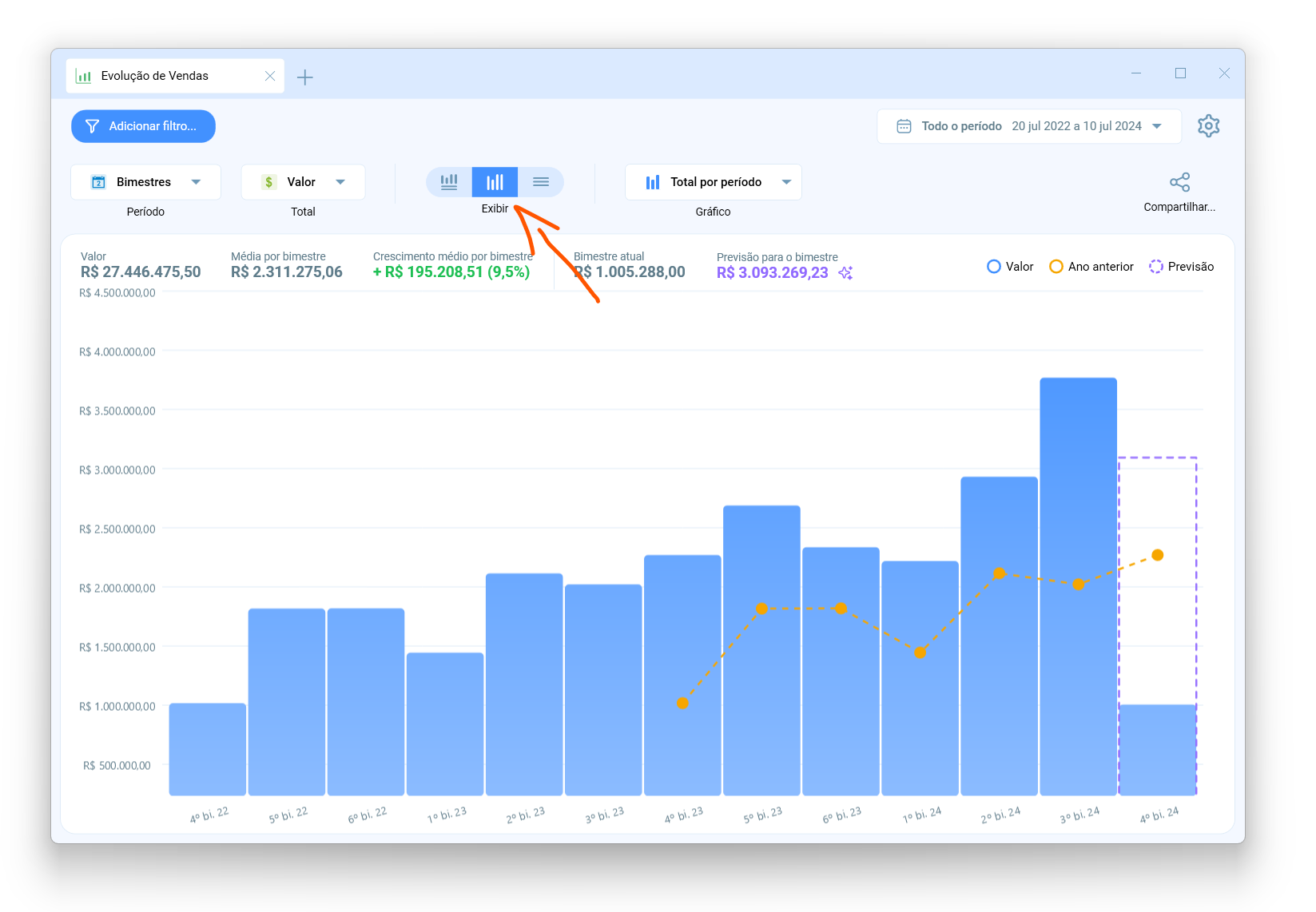Click the sparkle forecast icon

[x=845, y=273]
